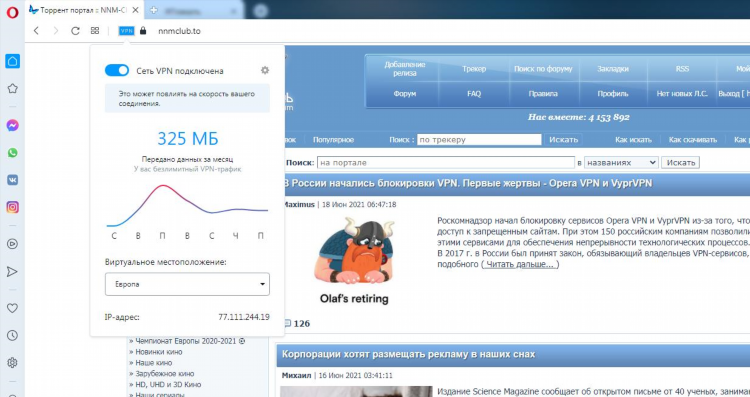Click the comments icon next to 126
The image size is (750, 397).
click(x=287, y=323)
